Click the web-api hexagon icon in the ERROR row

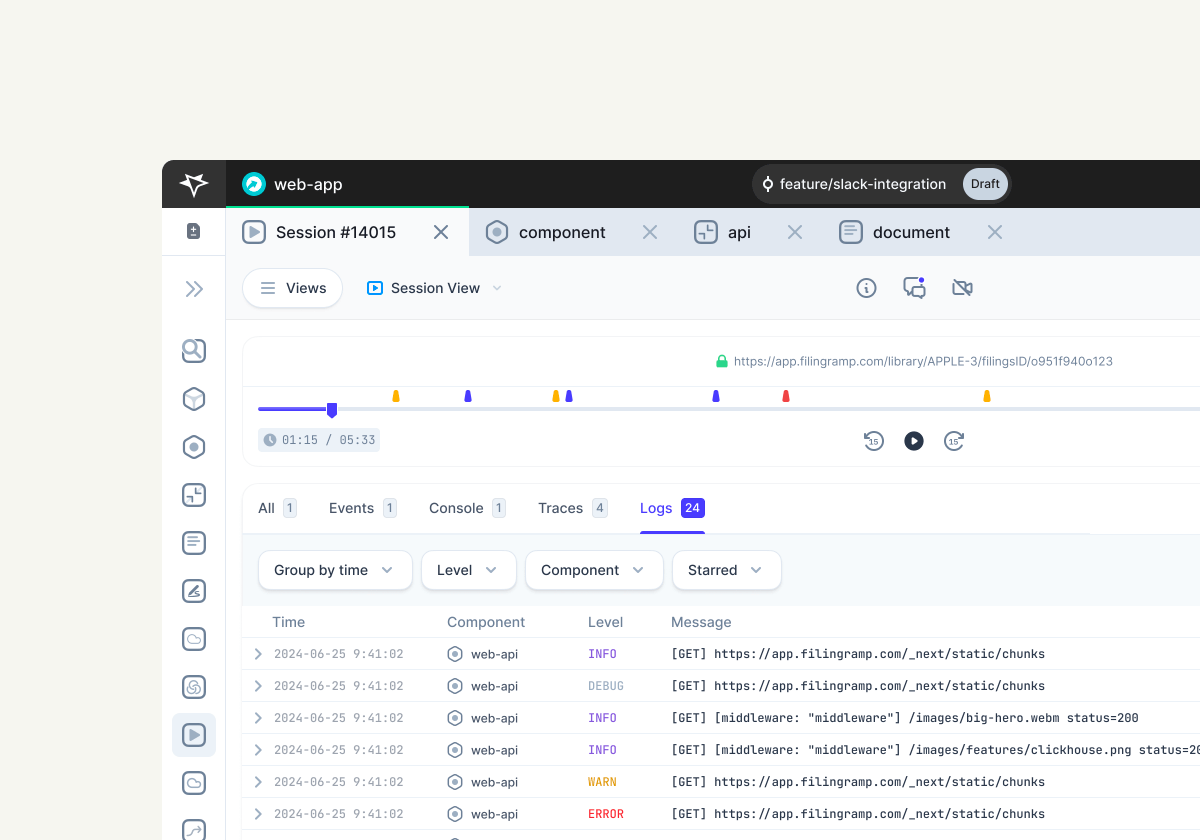click(x=455, y=814)
